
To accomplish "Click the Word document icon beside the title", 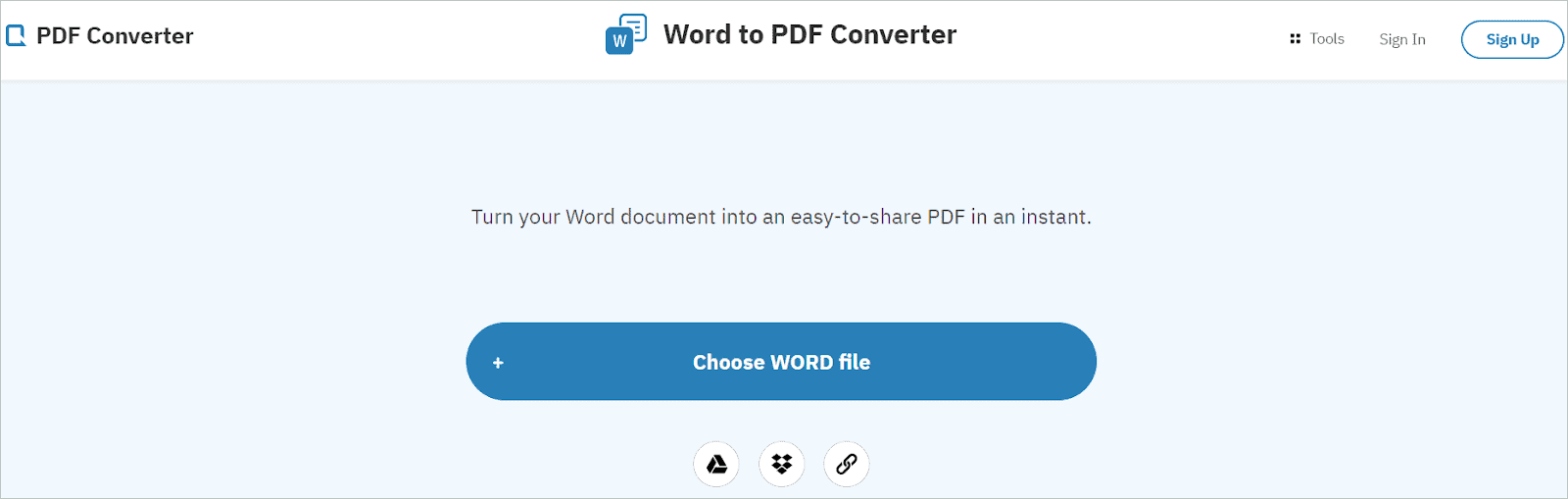I will click(626, 34).
